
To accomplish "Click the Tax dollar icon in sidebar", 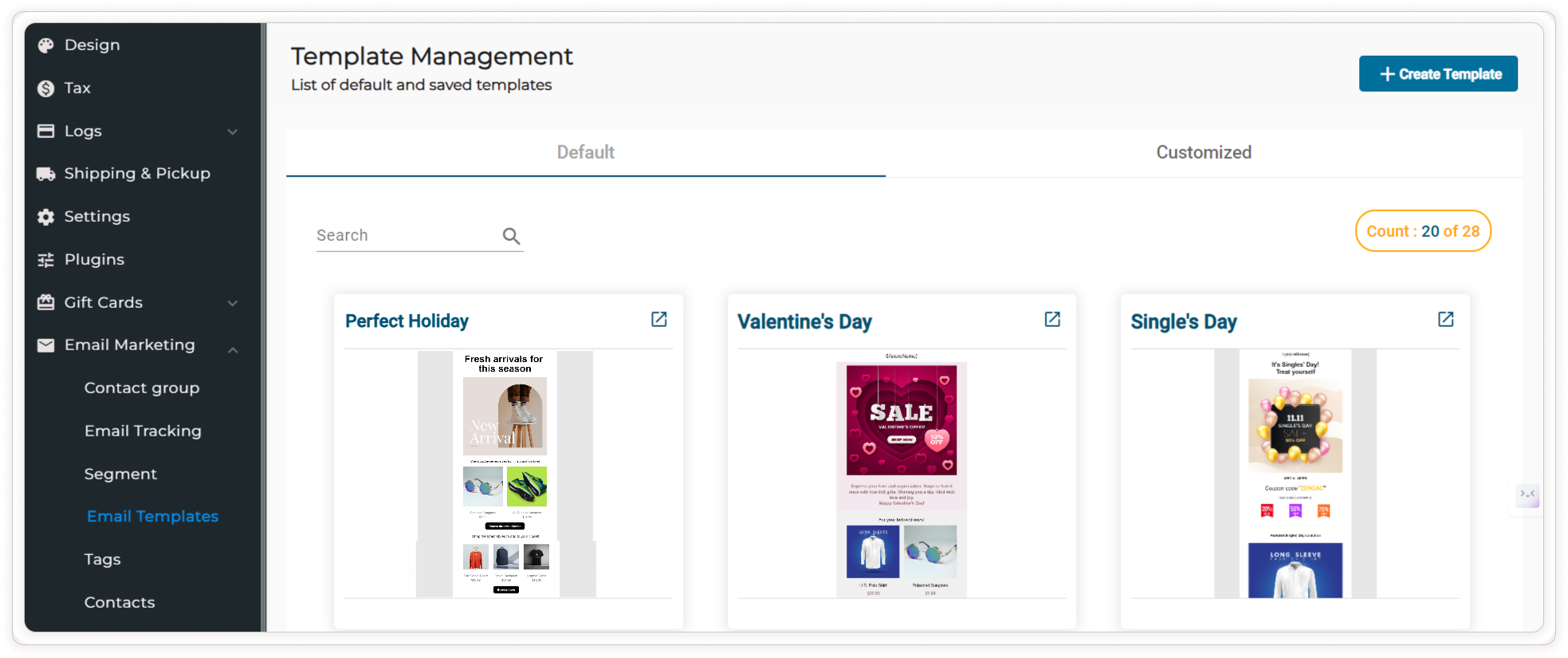I will [x=46, y=89].
